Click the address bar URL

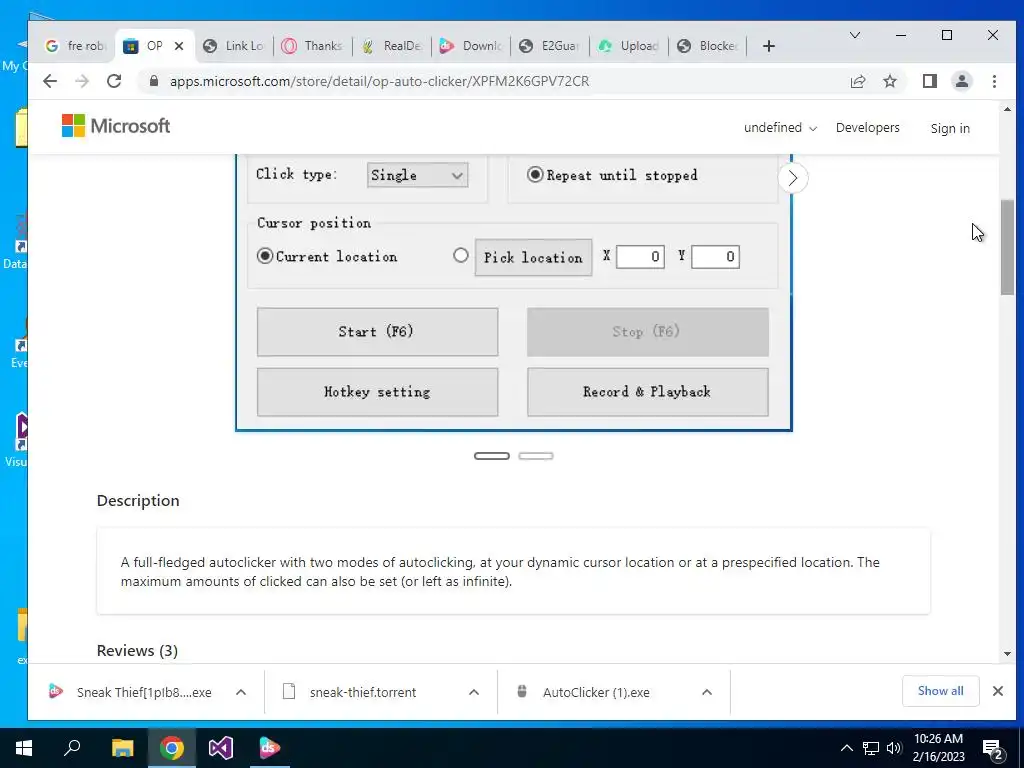tap(379, 81)
